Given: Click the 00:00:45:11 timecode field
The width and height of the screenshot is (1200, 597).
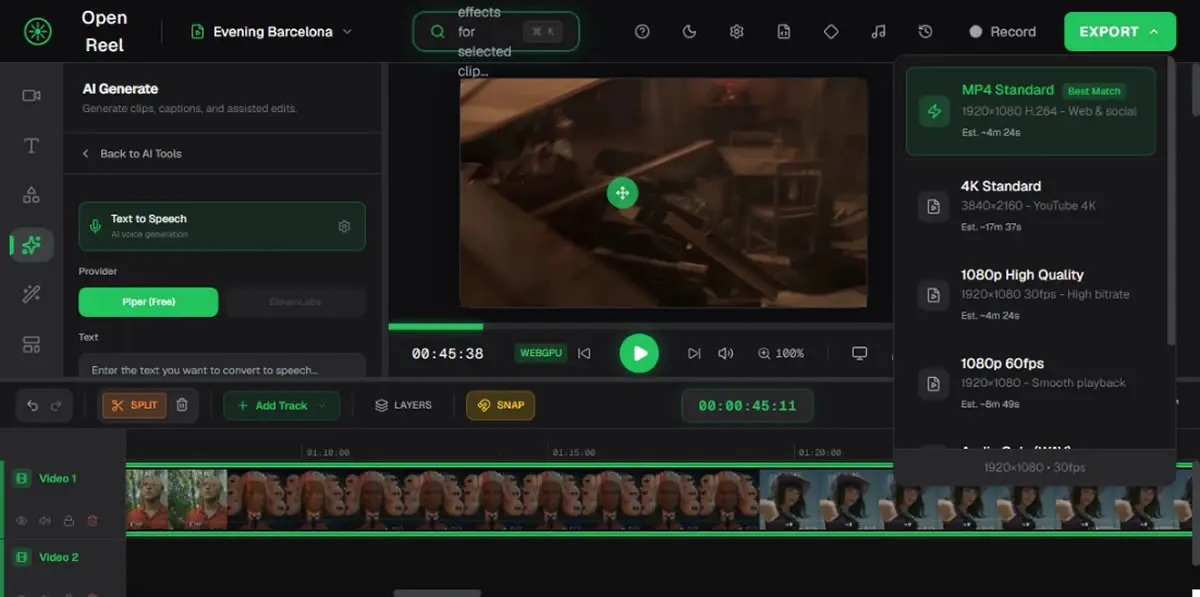Looking at the screenshot, I should point(747,406).
